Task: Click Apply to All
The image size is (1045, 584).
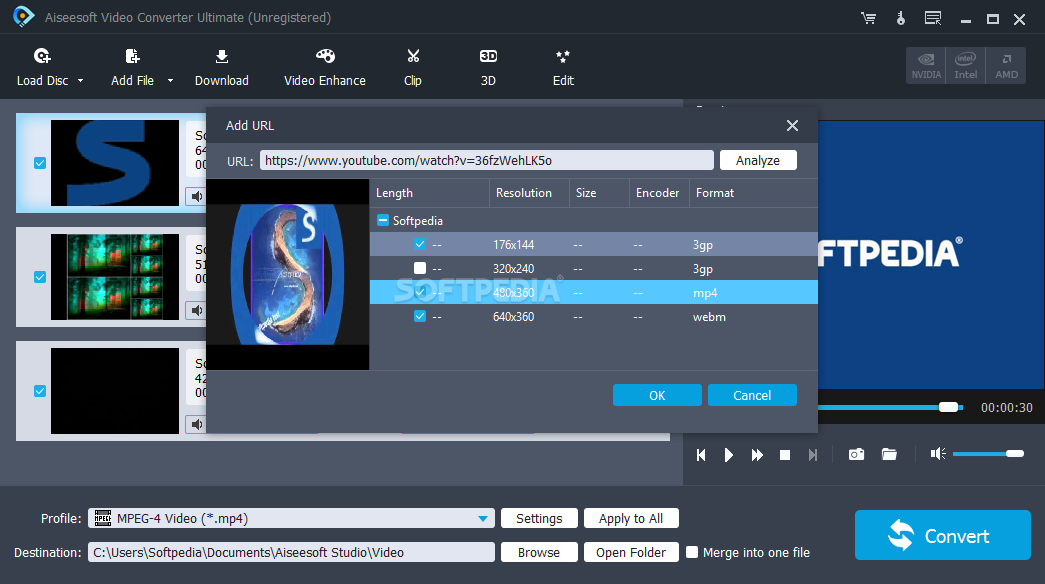Action: pyautogui.click(x=631, y=519)
